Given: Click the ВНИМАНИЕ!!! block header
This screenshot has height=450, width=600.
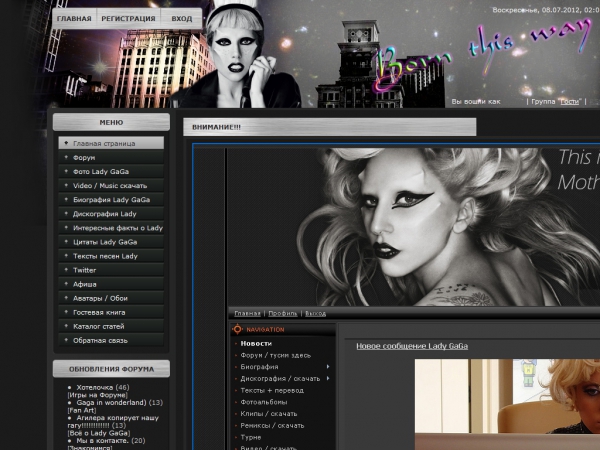Looking at the screenshot, I should pyautogui.click(x=330, y=127).
